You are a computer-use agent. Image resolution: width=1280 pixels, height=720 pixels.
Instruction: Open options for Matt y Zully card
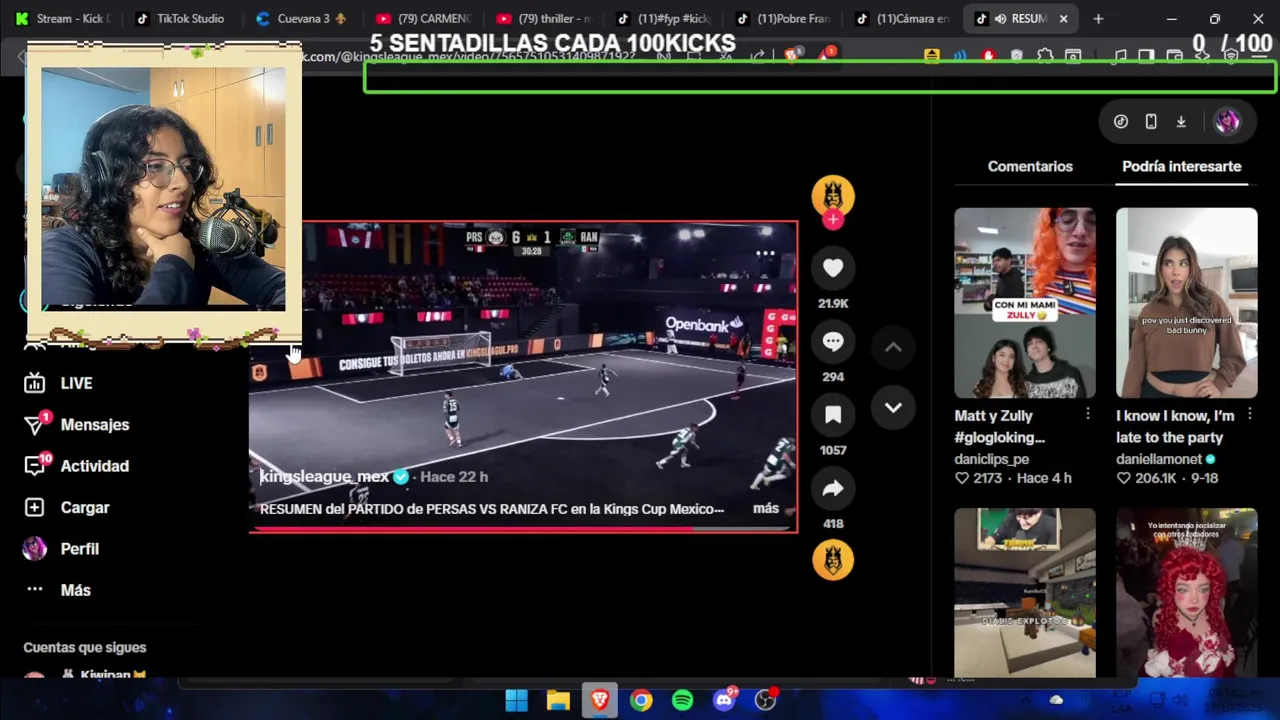tap(1087, 414)
